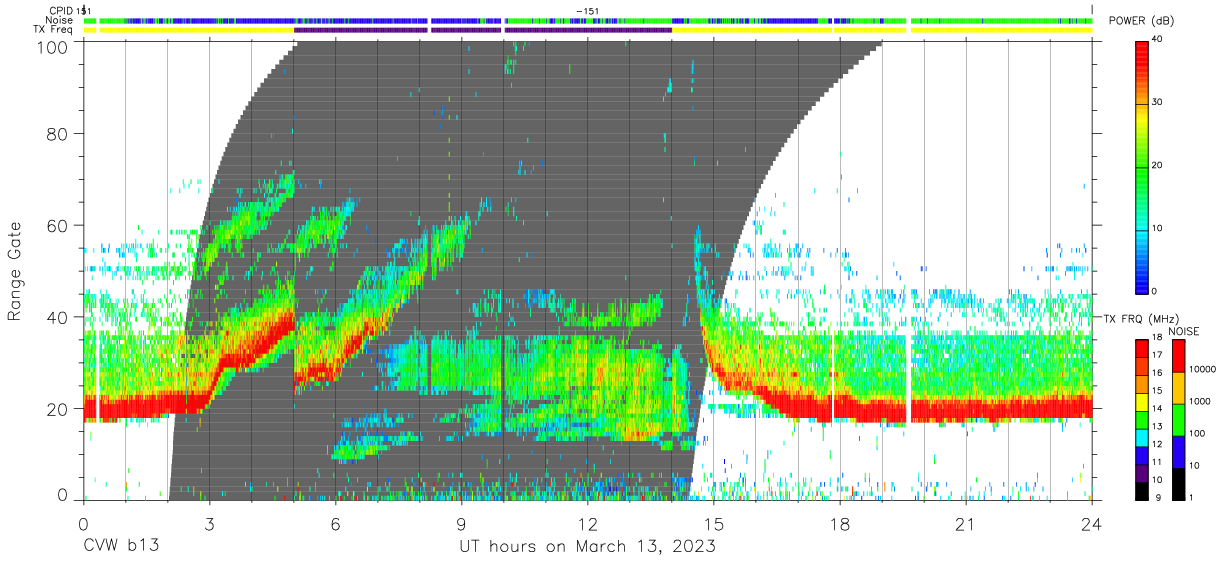
Task: Click the '10' value on power colorbar
Action: point(1158,228)
